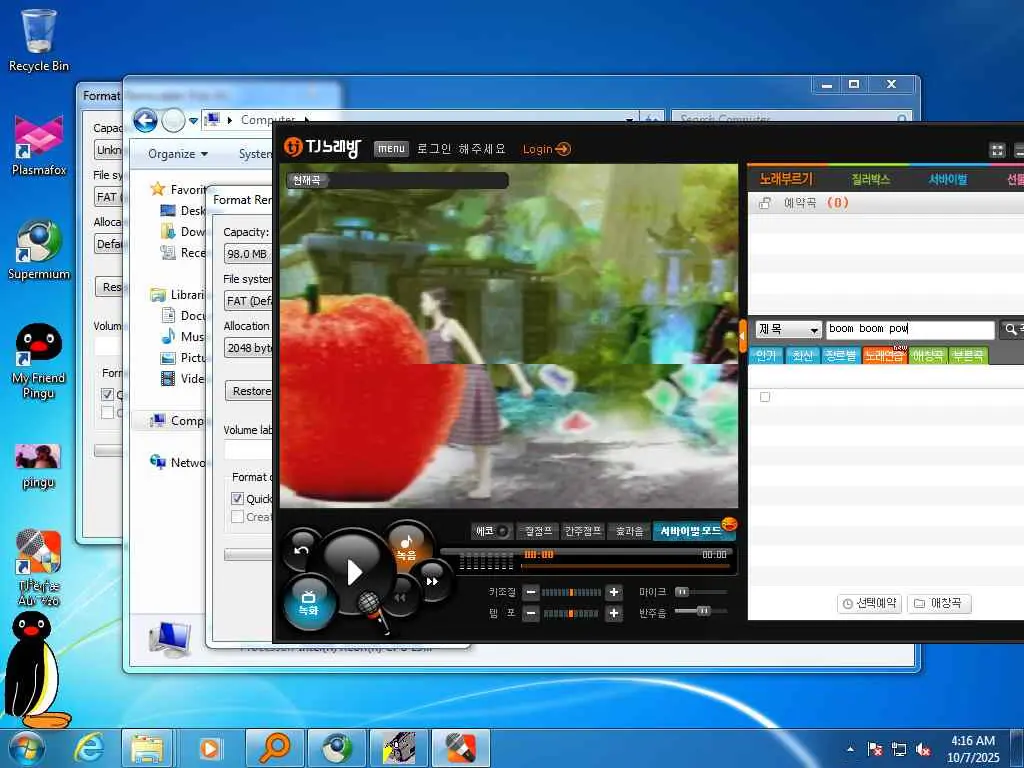Open the Supermium desktop shortcut
The image size is (1024, 768).
click(x=39, y=250)
